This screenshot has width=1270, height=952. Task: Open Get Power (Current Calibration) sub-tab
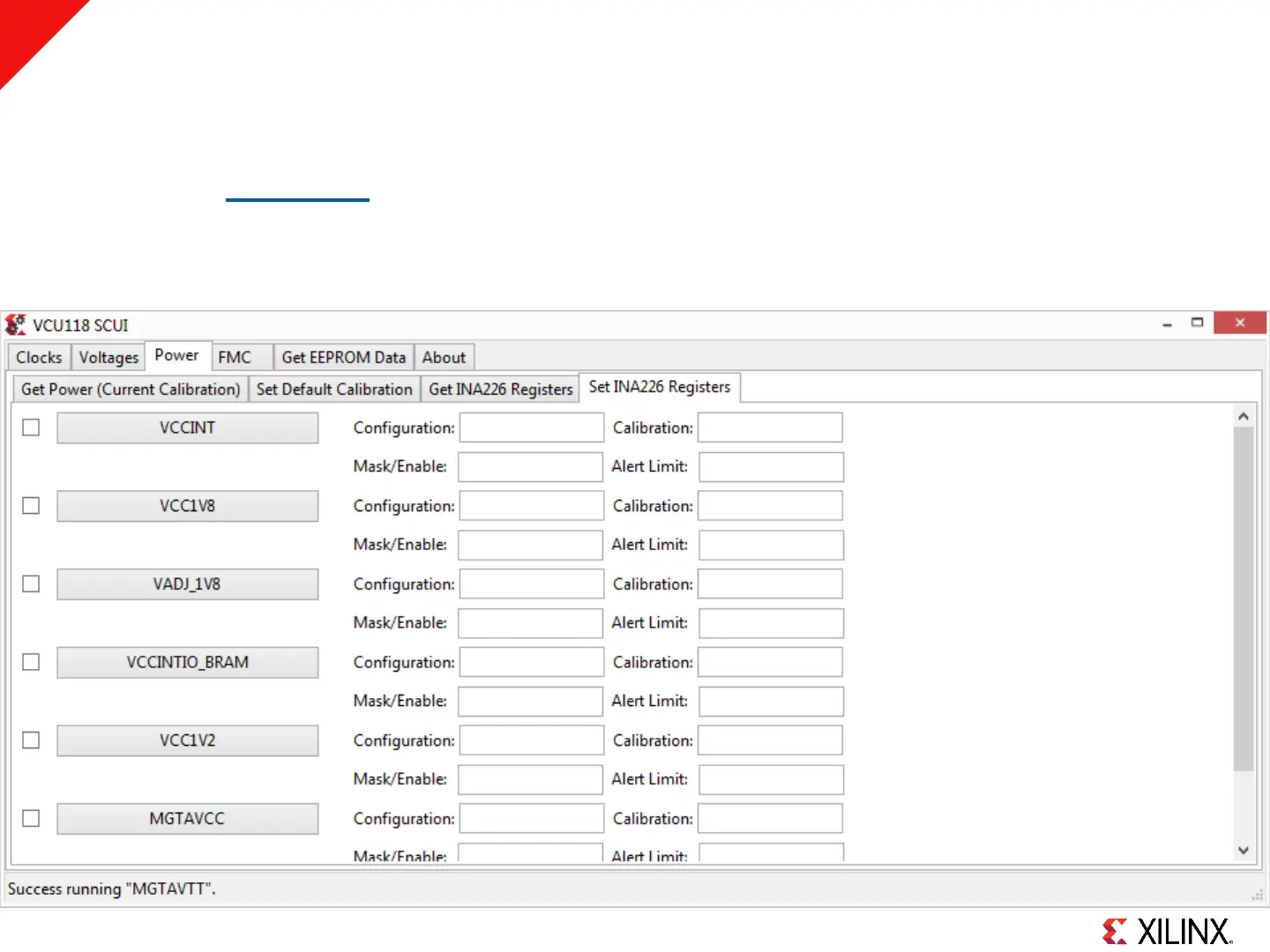click(x=131, y=389)
